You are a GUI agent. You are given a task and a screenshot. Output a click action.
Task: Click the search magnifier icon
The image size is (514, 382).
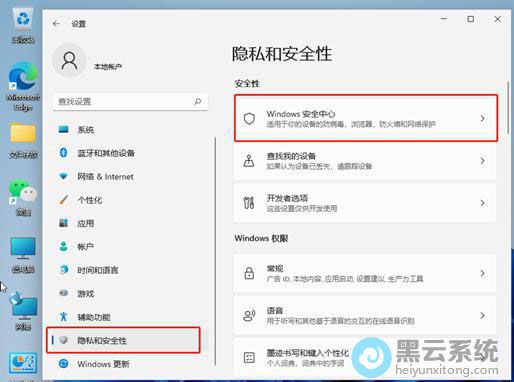(198, 101)
